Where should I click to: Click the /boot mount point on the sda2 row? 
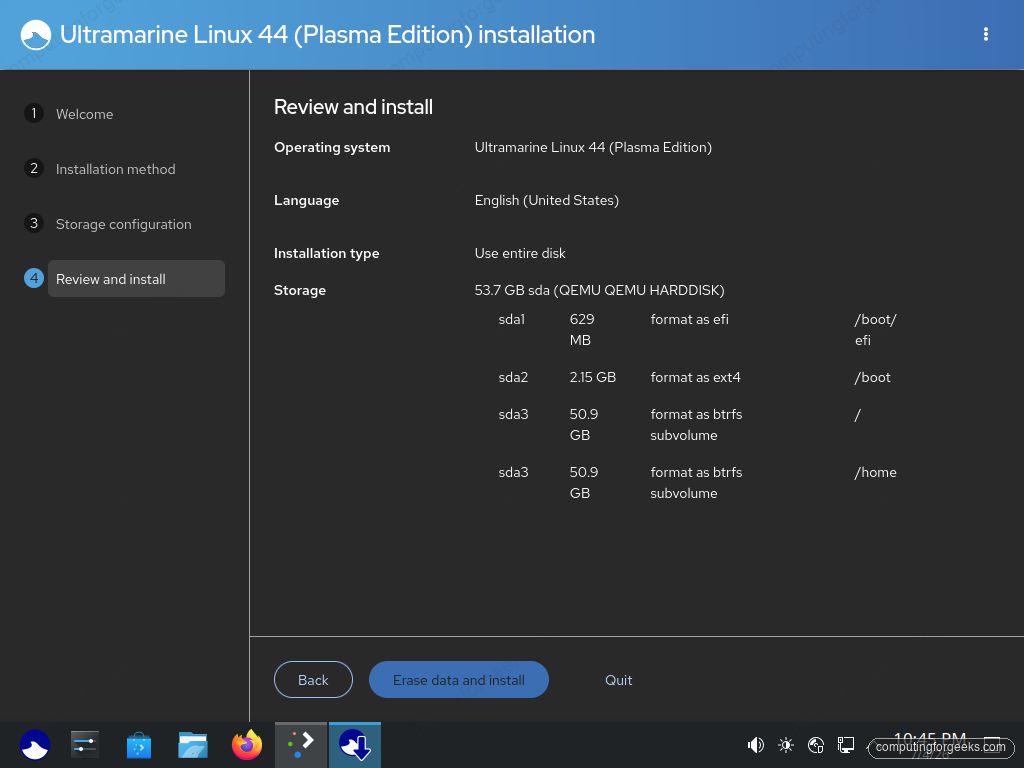click(872, 377)
